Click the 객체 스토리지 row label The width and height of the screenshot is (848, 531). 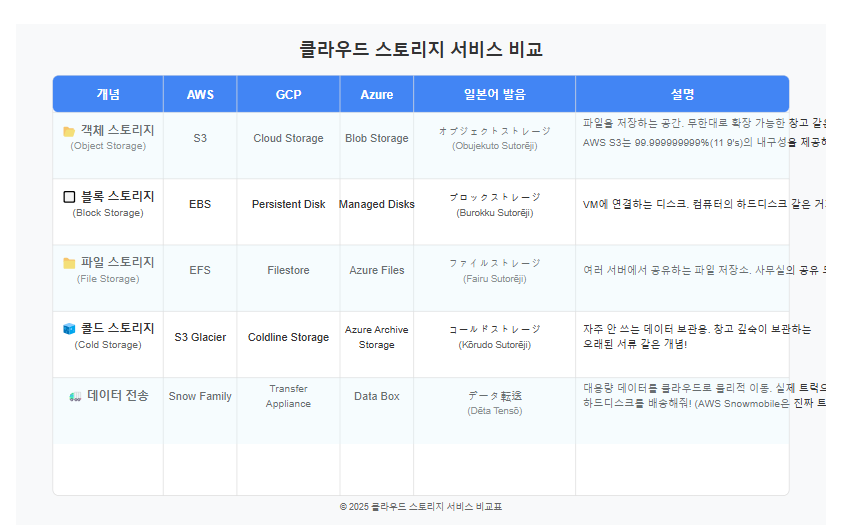coord(117,130)
